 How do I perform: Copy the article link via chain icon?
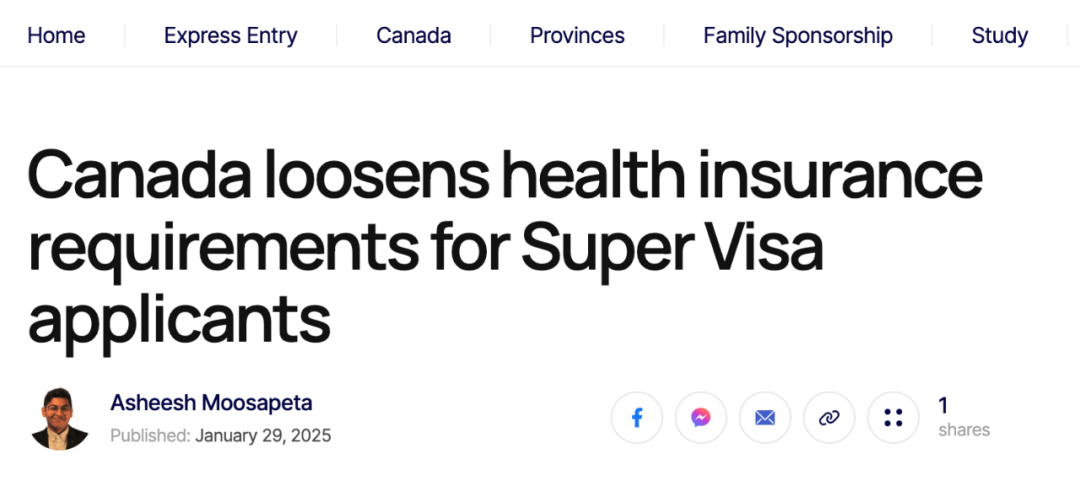click(x=829, y=417)
